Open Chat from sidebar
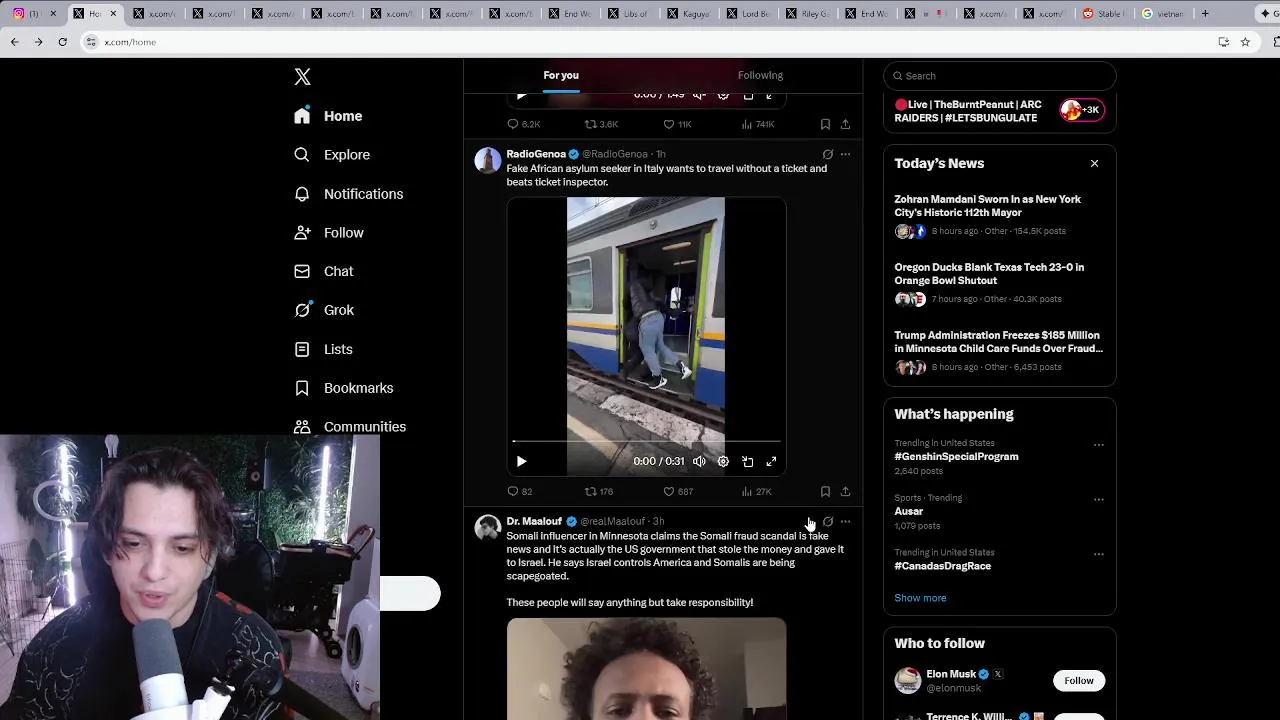 pos(324,271)
